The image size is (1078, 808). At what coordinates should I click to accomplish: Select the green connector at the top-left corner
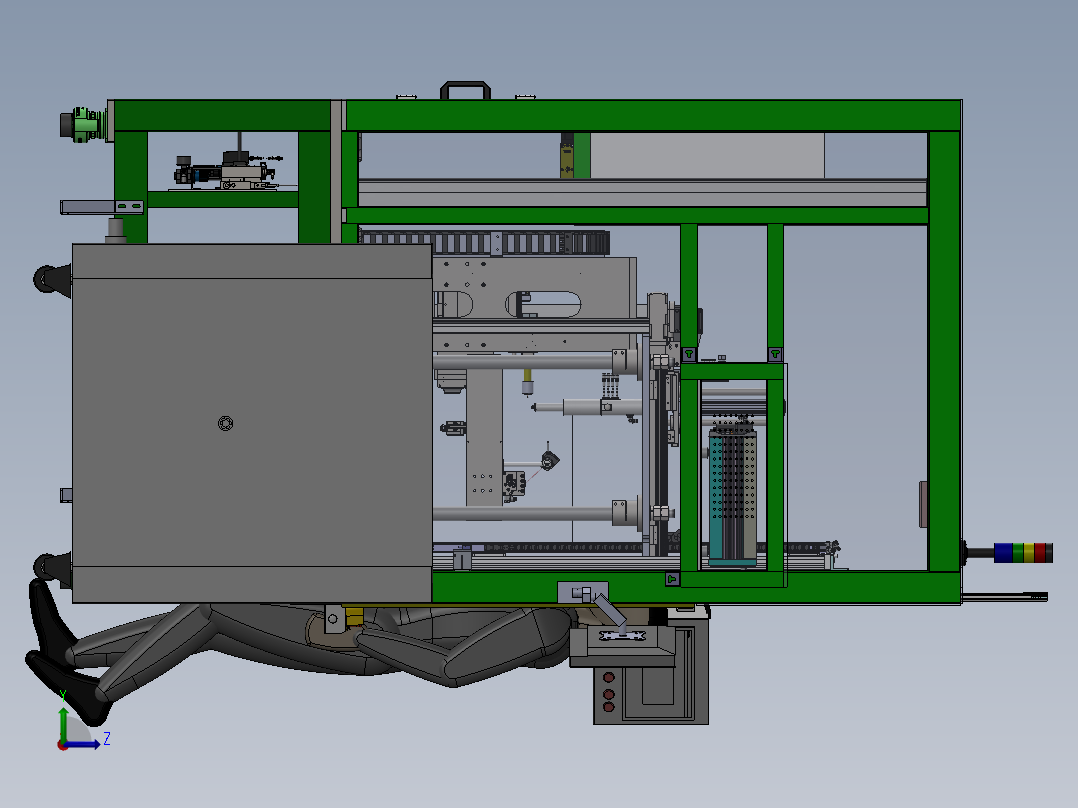pyautogui.click(x=85, y=124)
